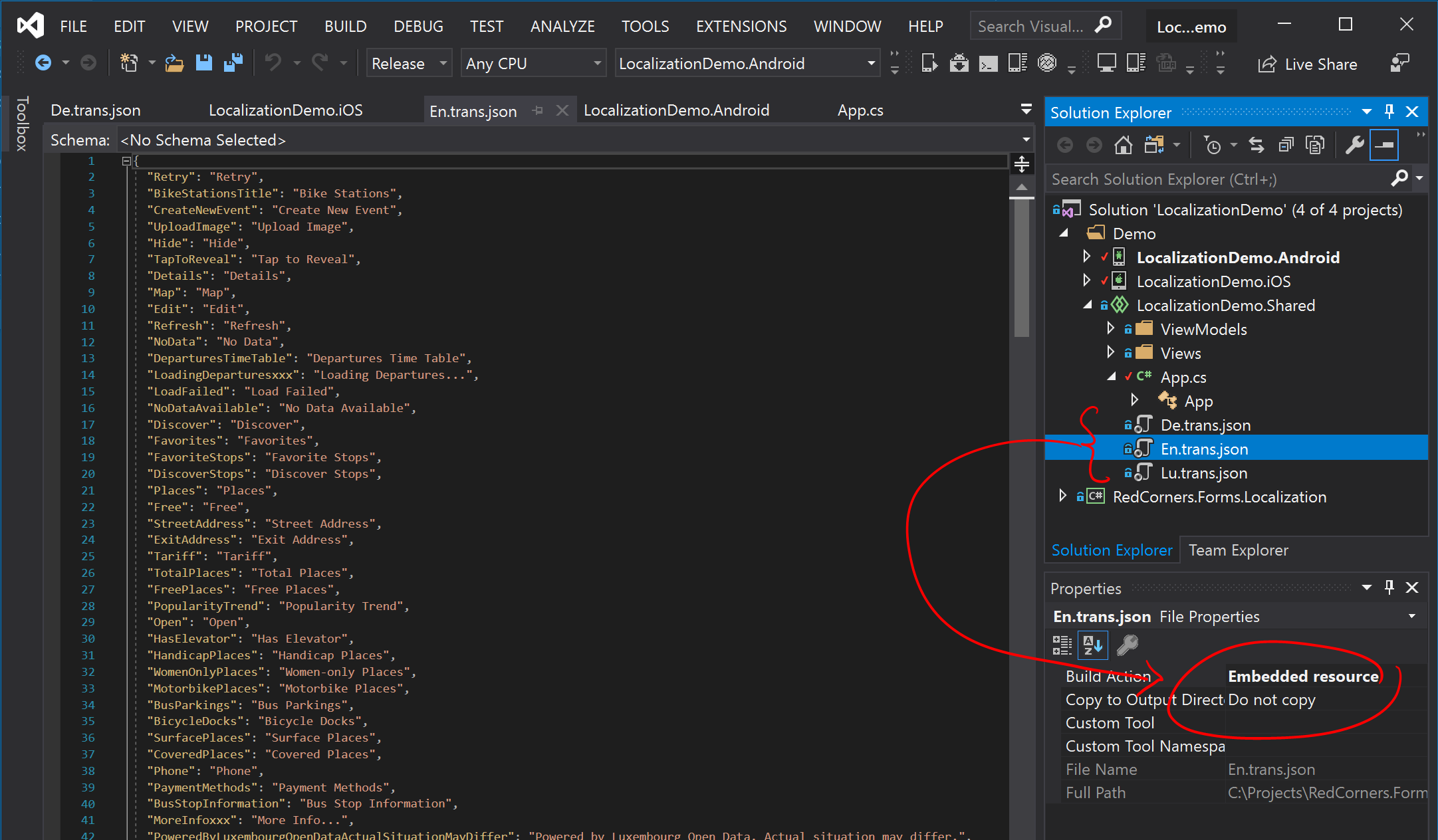Click the Navigate Backward arrow icon

pyautogui.click(x=43, y=63)
